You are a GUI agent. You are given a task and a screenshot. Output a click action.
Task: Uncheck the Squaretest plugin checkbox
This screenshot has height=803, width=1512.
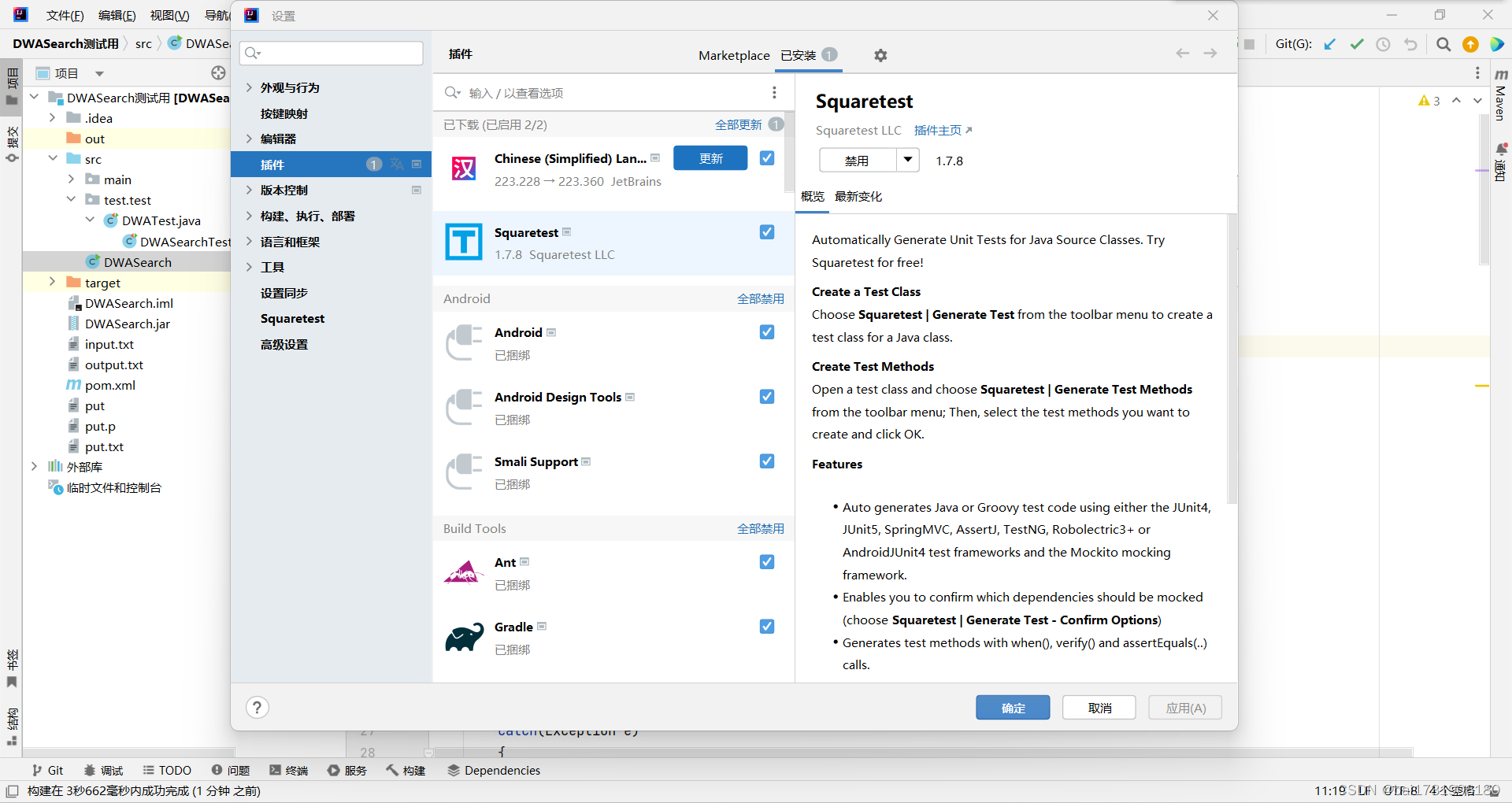coord(767,232)
